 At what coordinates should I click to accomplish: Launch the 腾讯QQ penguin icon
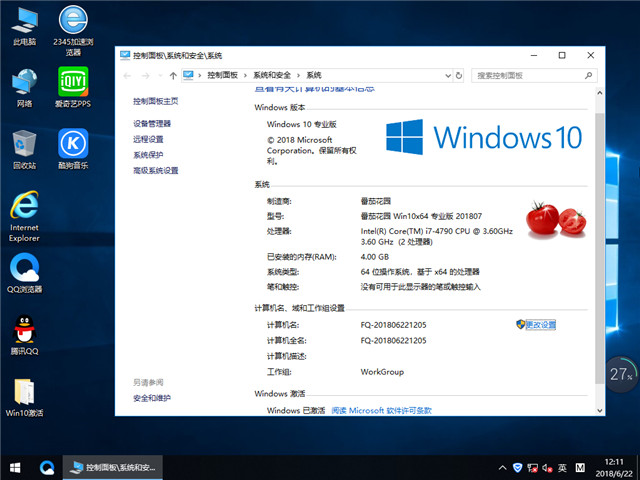click(x=24, y=335)
